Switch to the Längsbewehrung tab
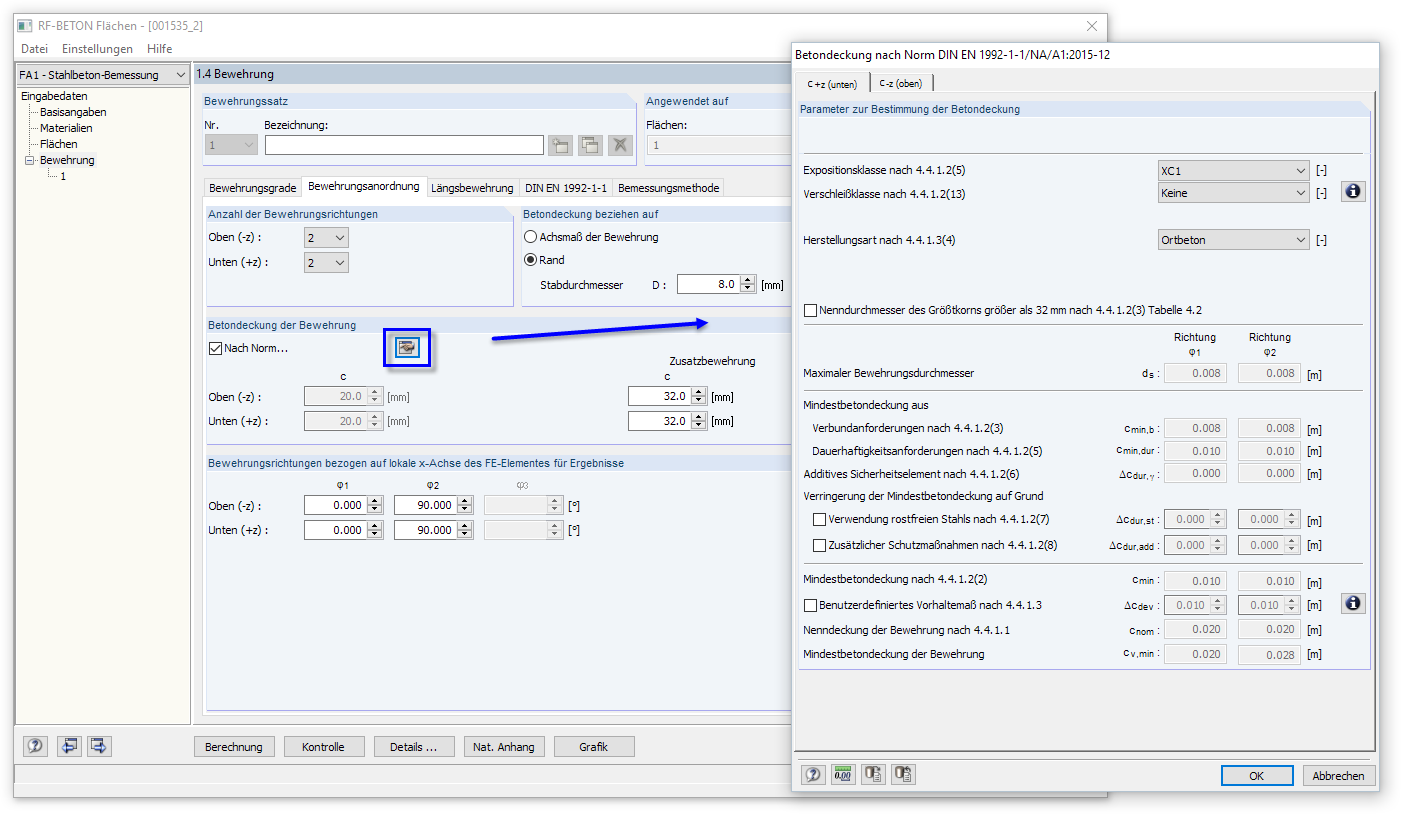Screen dimensions: 1401x814 pos(472,188)
